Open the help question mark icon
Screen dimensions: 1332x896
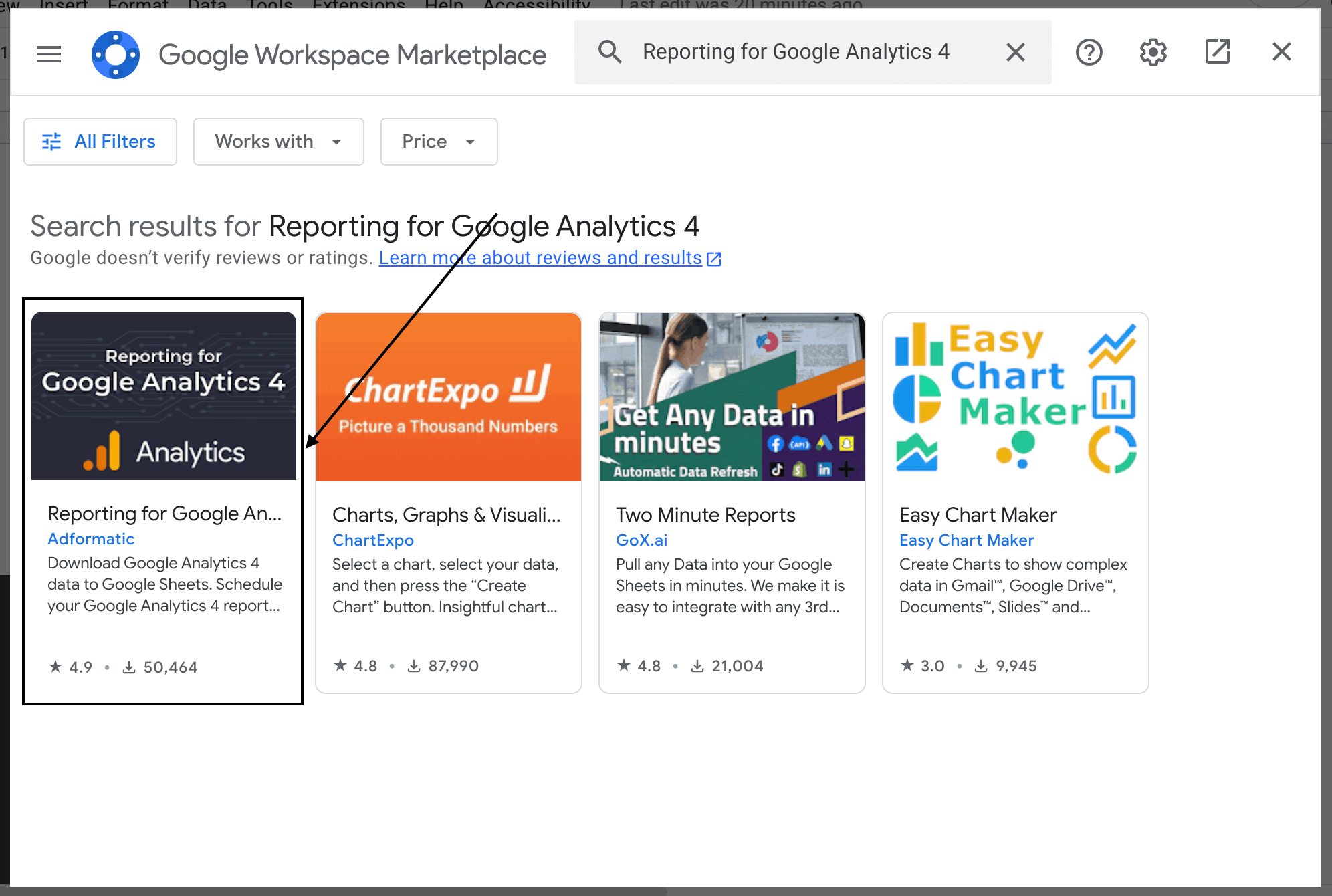(x=1089, y=52)
